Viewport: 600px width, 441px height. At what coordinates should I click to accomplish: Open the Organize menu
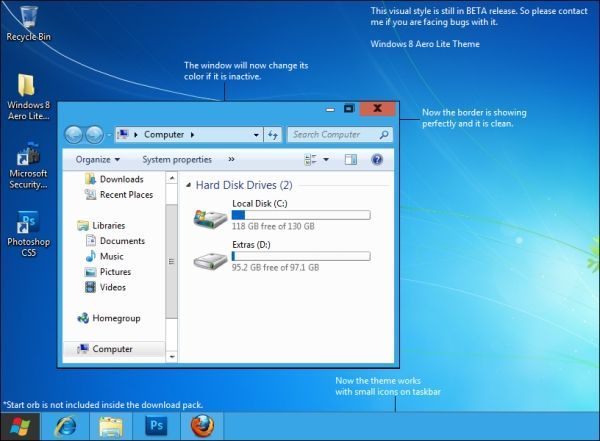point(98,160)
